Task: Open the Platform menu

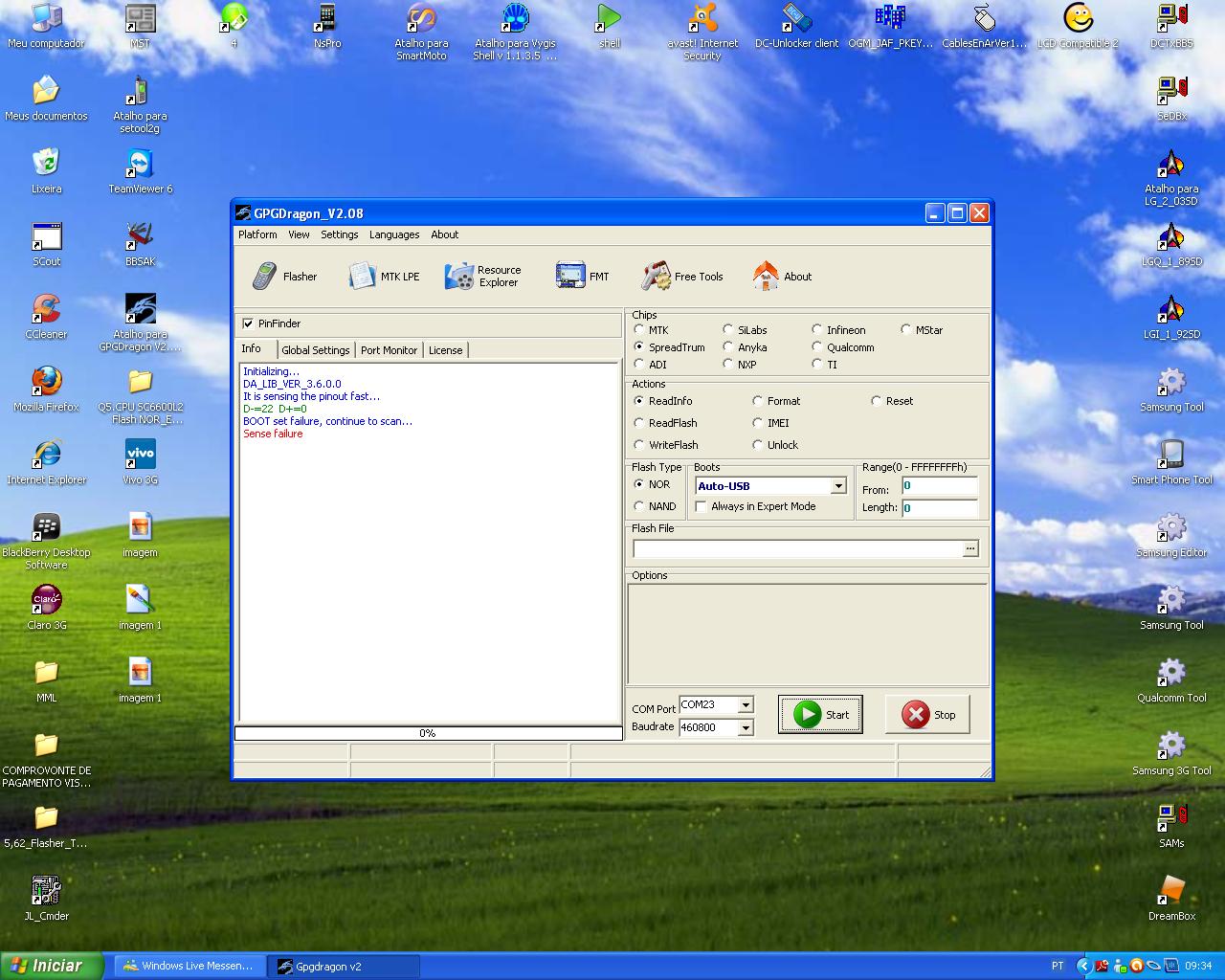Action: click(257, 234)
